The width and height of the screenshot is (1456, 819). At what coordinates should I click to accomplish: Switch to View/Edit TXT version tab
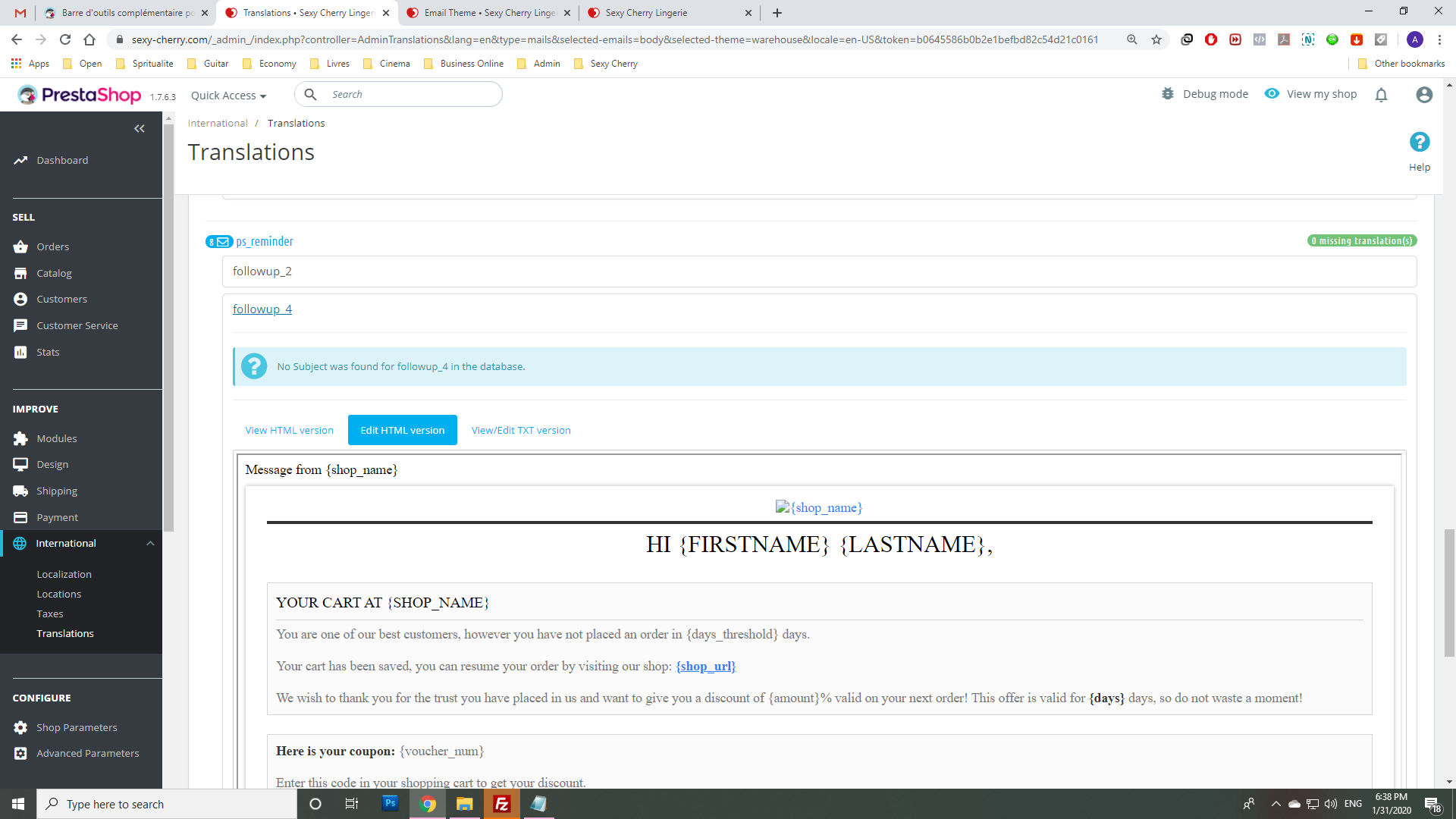[x=521, y=430]
